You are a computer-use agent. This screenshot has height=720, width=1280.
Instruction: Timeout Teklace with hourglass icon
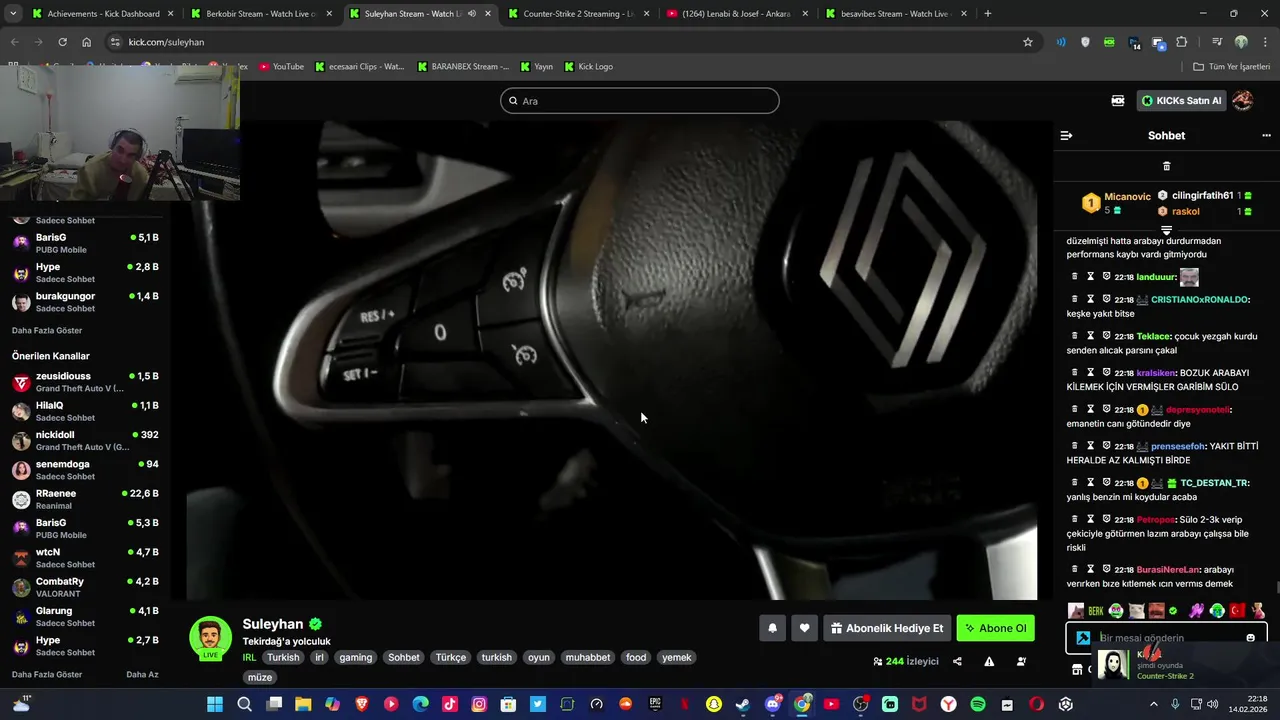1091,336
